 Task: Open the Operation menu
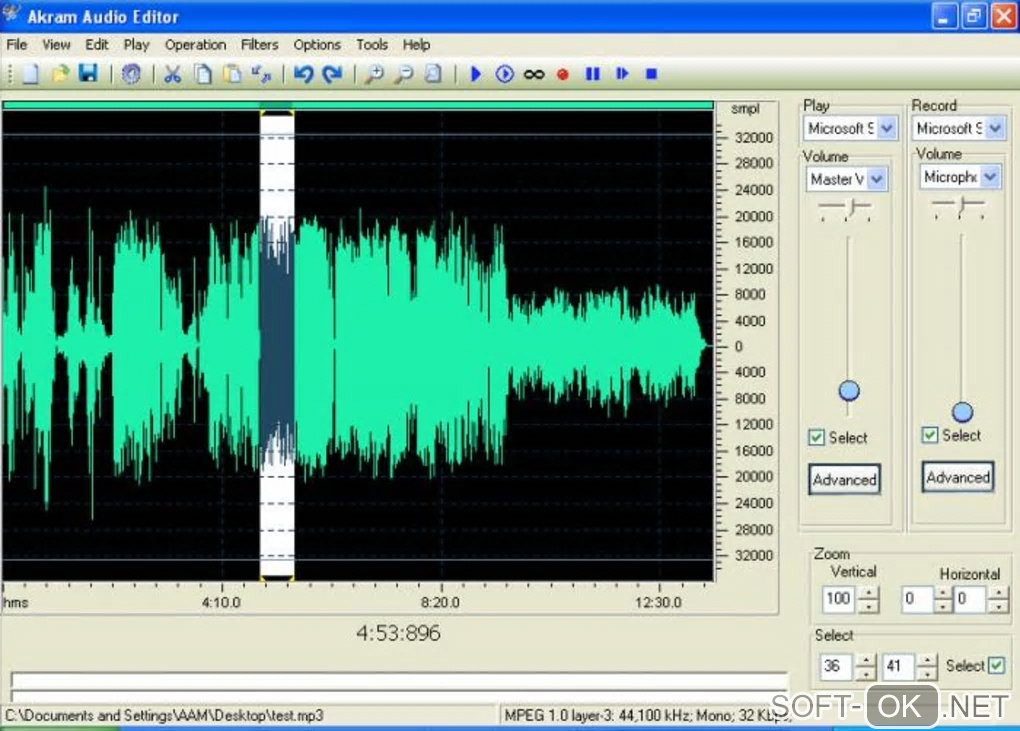[x=195, y=45]
